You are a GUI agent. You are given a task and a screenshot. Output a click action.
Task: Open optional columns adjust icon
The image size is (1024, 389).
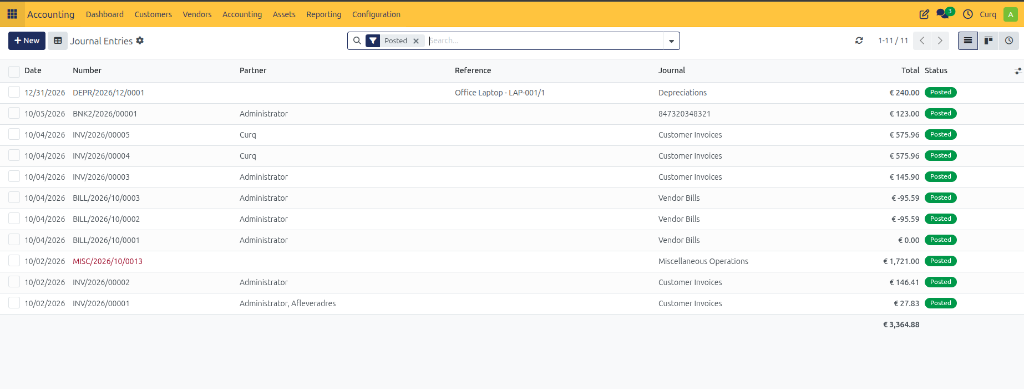(1017, 70)
